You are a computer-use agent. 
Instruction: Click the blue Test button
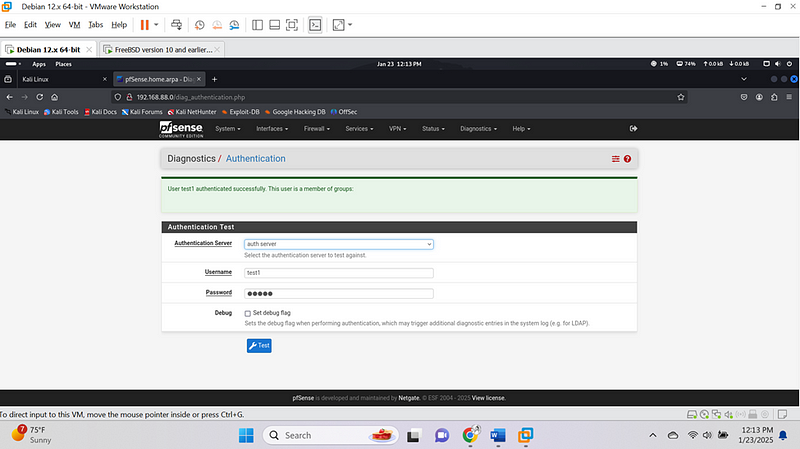(259, 345)
